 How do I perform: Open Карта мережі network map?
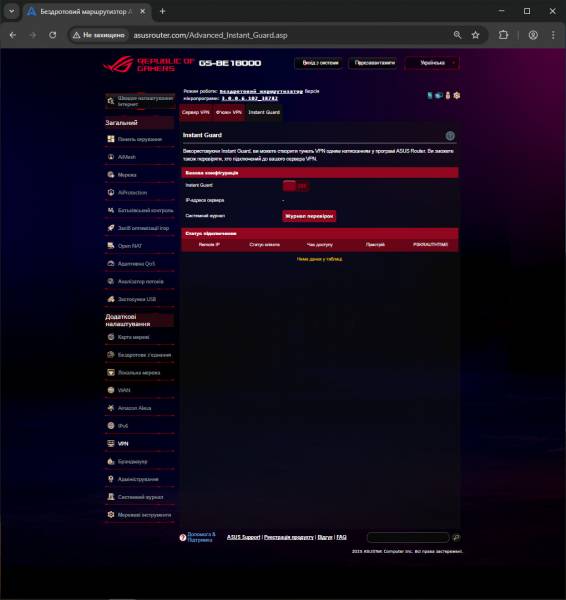click(x=140, y=337)
